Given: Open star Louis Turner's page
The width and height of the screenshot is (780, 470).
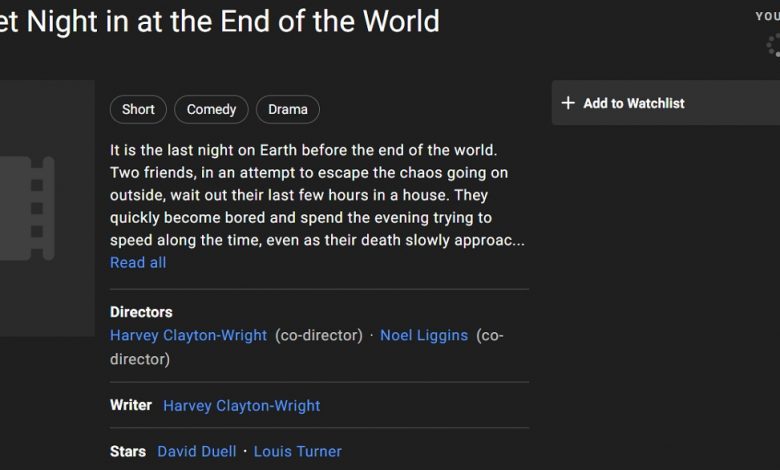Looking at the screenshot, I should click(297, 452).
